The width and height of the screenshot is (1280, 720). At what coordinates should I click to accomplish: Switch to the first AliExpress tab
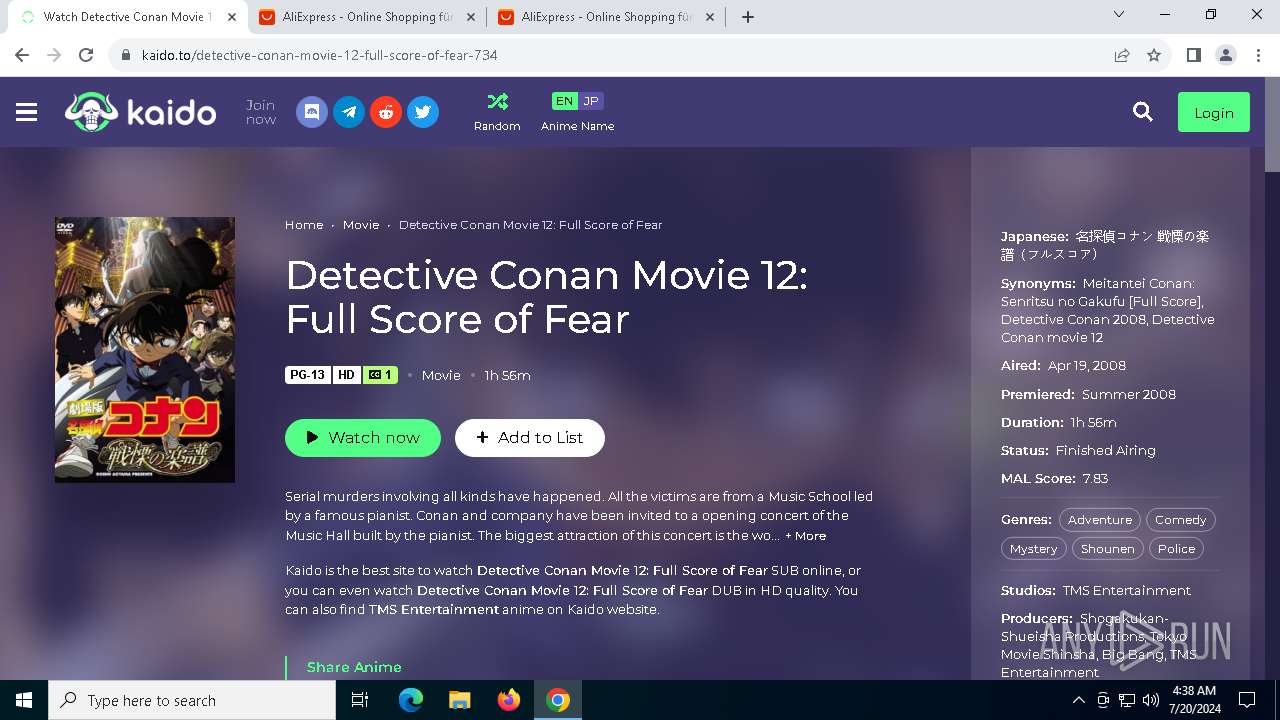click(x=367, y=17)
